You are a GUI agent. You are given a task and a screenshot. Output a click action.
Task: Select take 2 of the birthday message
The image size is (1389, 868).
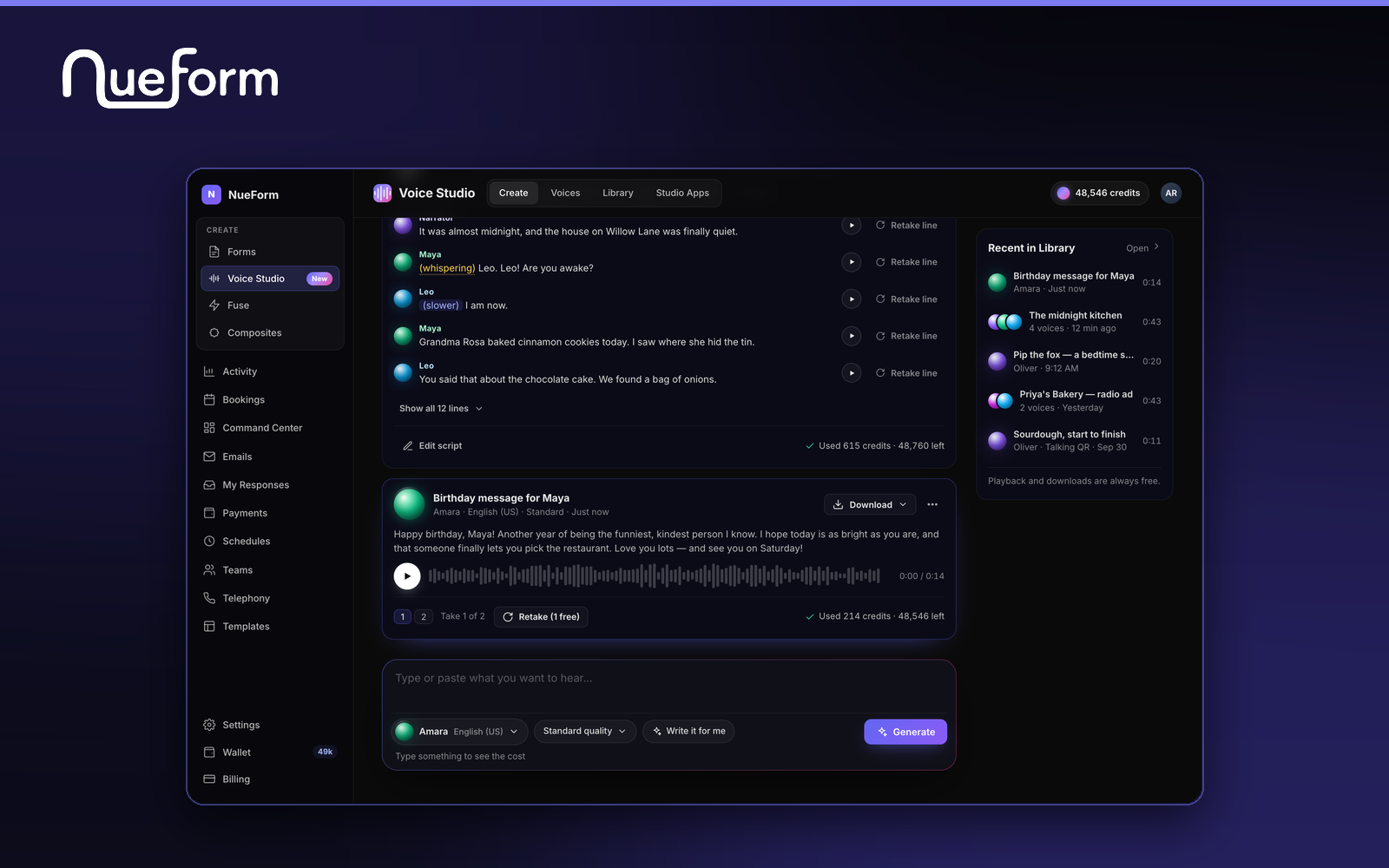point(424,616)
